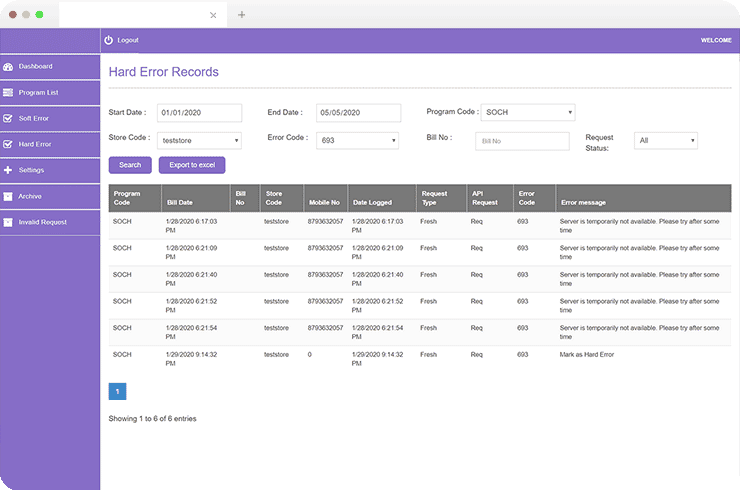Open Dashboard via its gauge icon

tap(8, 67)
